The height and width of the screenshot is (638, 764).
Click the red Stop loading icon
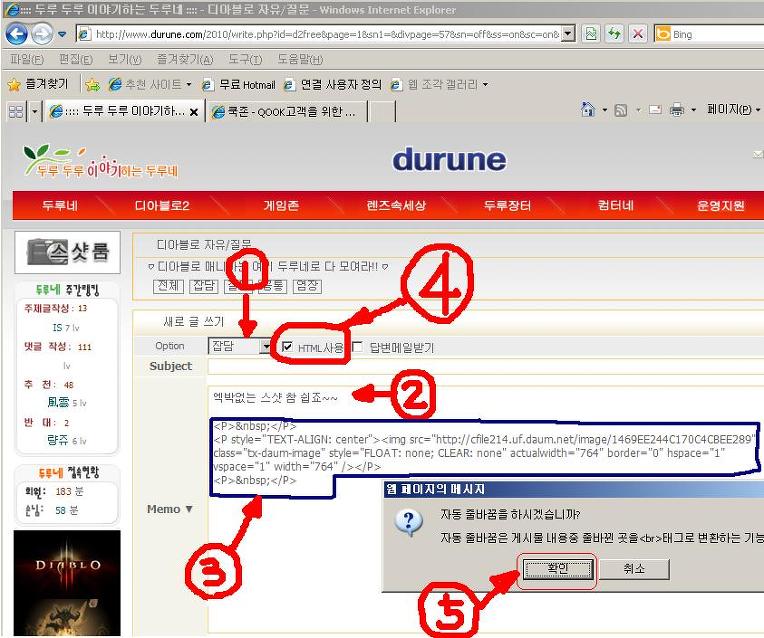pos(638,34)
